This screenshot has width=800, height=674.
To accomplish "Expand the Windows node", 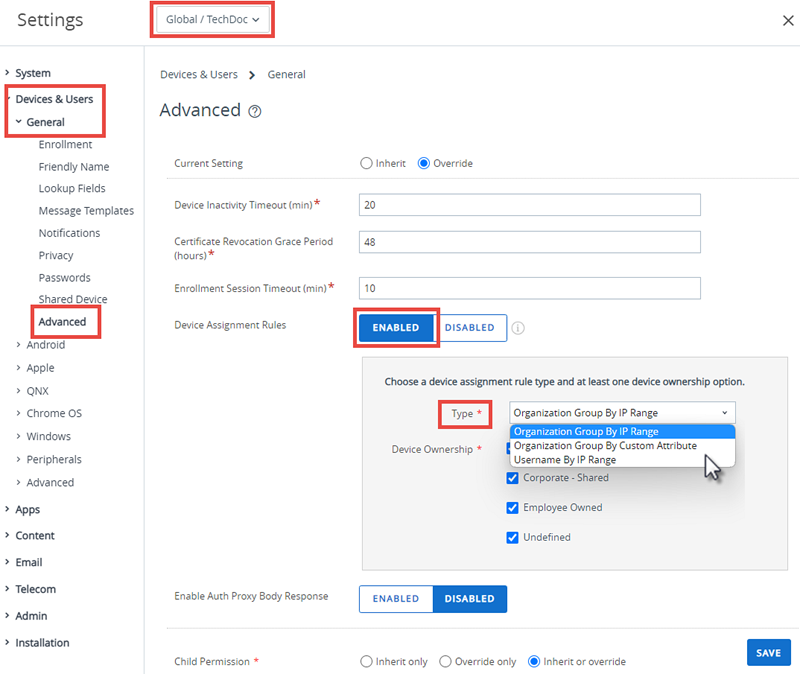I will [x=18, y=436].
